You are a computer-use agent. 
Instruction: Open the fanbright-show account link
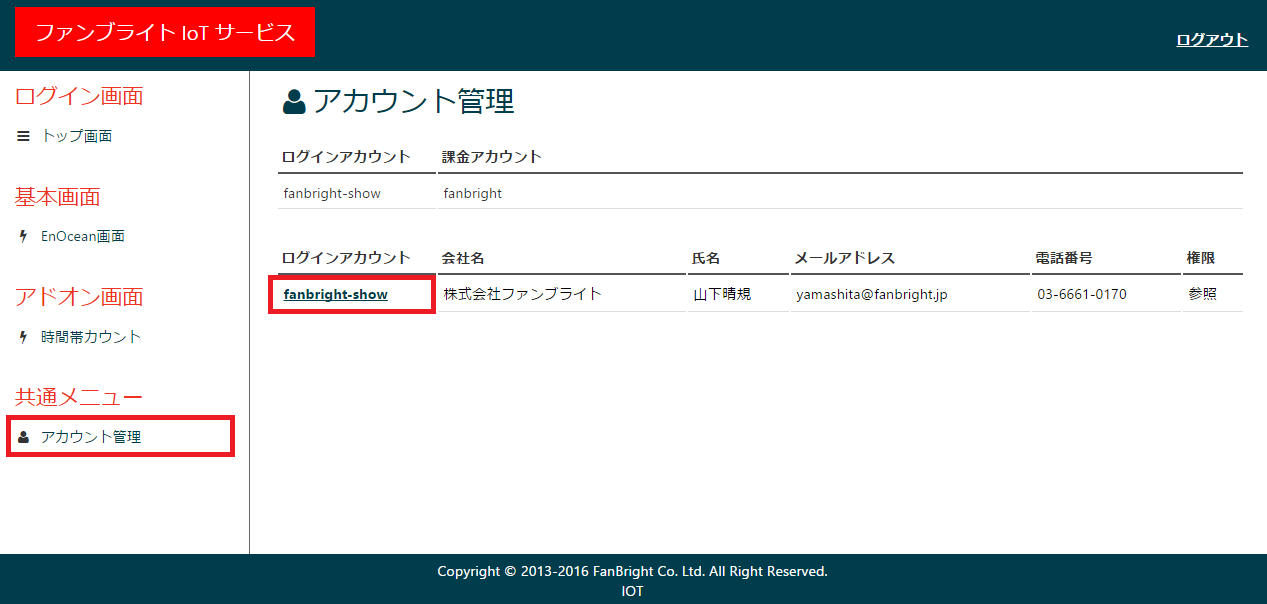point(335,294)
